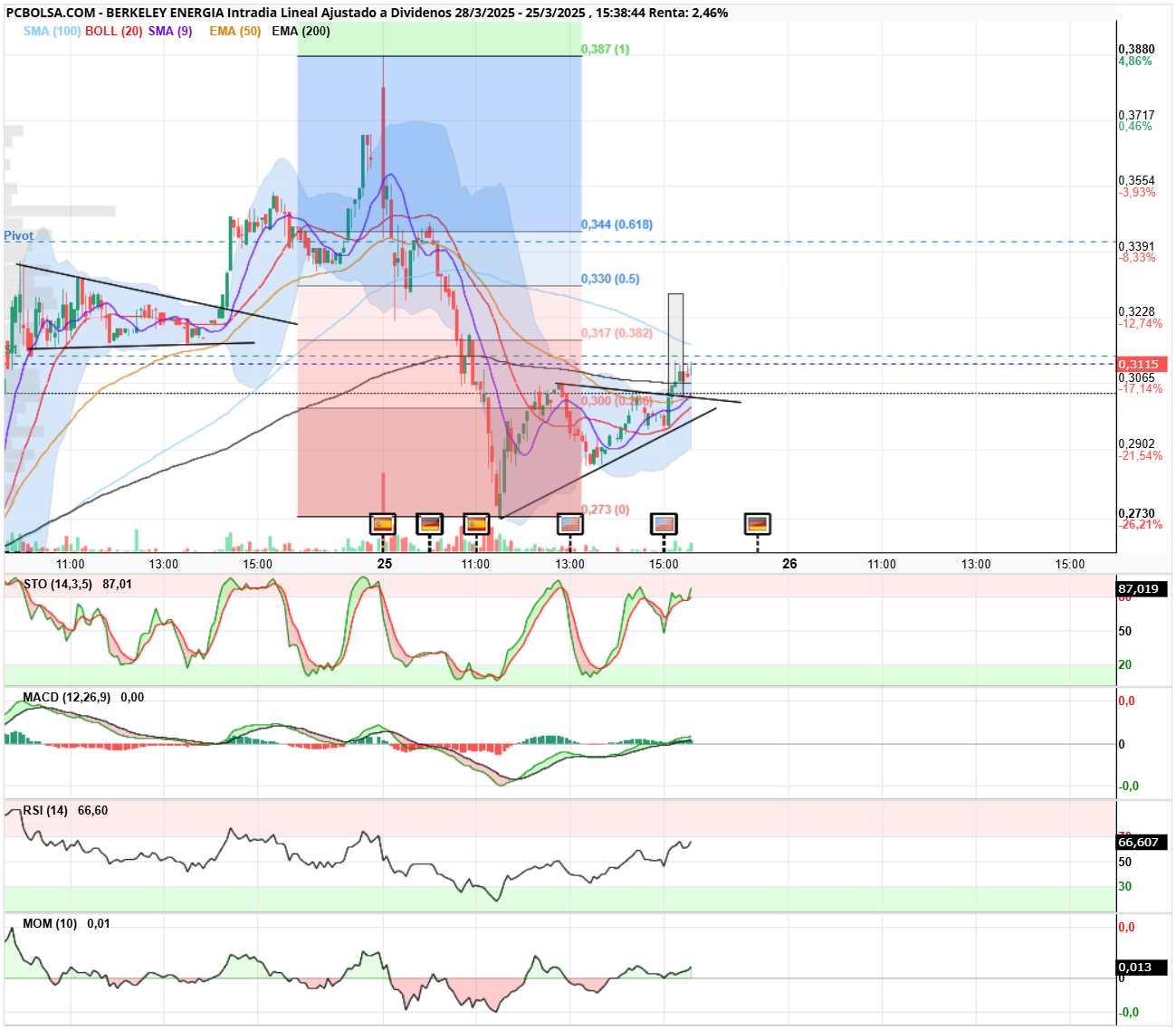The width and height of the screenshot is (1176, 1030).
Task: Click the Spain flag event marker at 11:00
Action: tap(476, 524)
